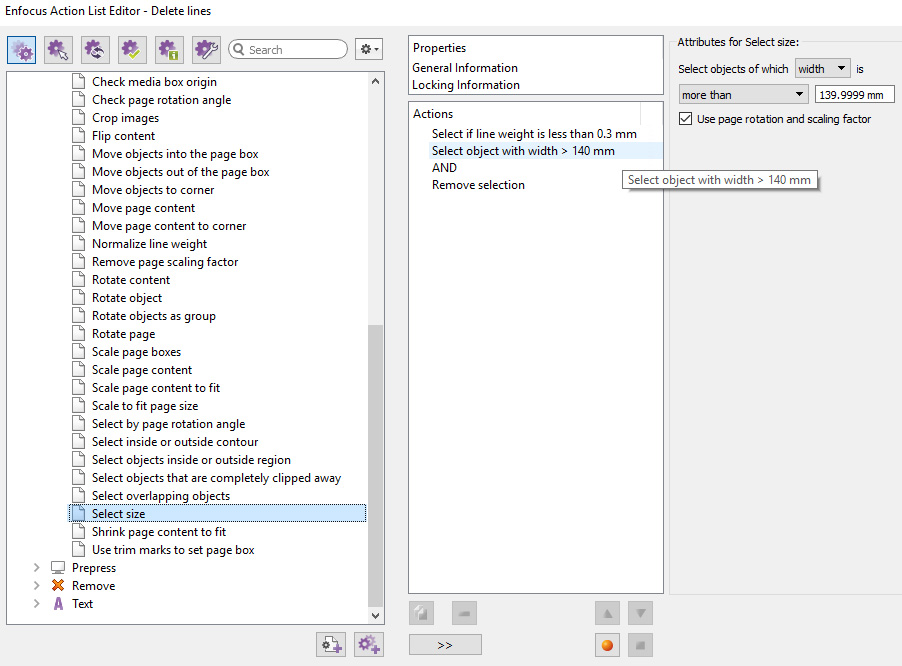Click the page icon beside 'Scale page content'

79,370
